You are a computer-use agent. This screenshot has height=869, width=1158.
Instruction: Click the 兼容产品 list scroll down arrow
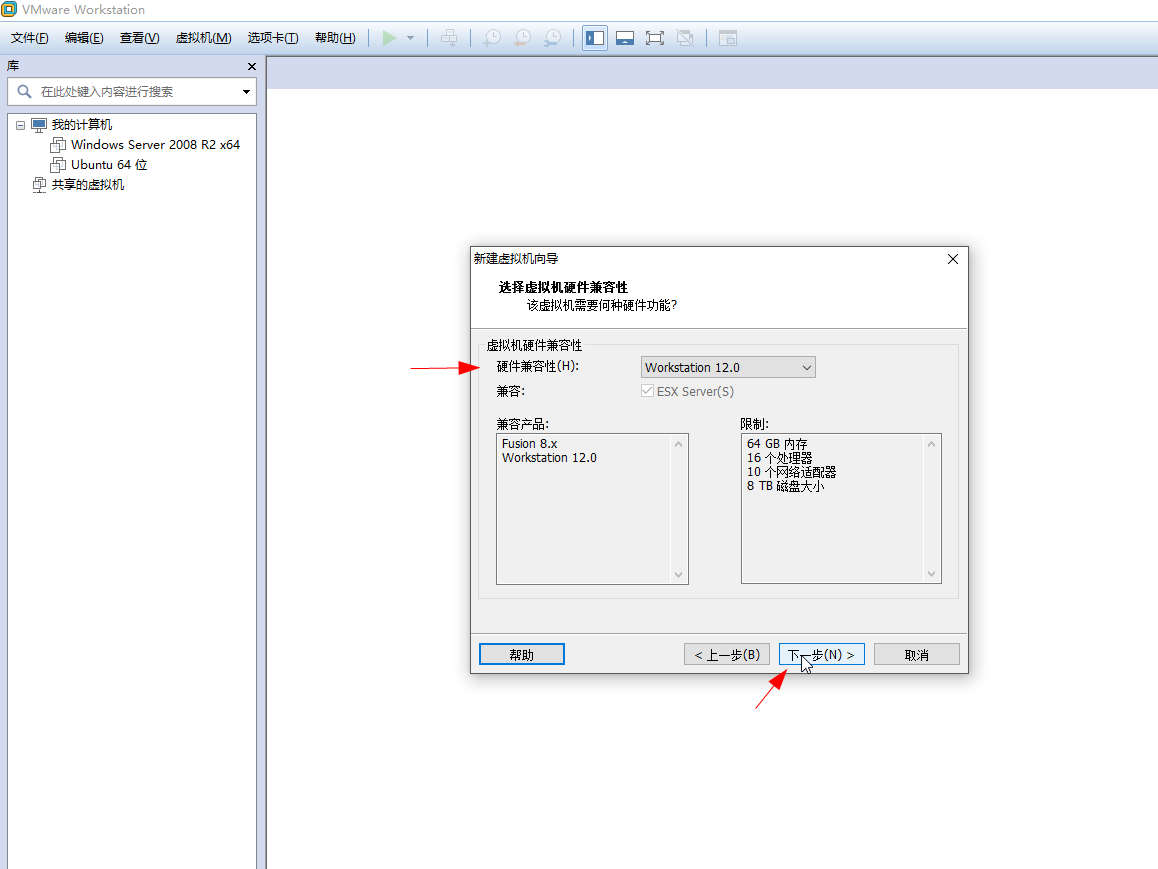pyautogui.click(x=679, y=574)
